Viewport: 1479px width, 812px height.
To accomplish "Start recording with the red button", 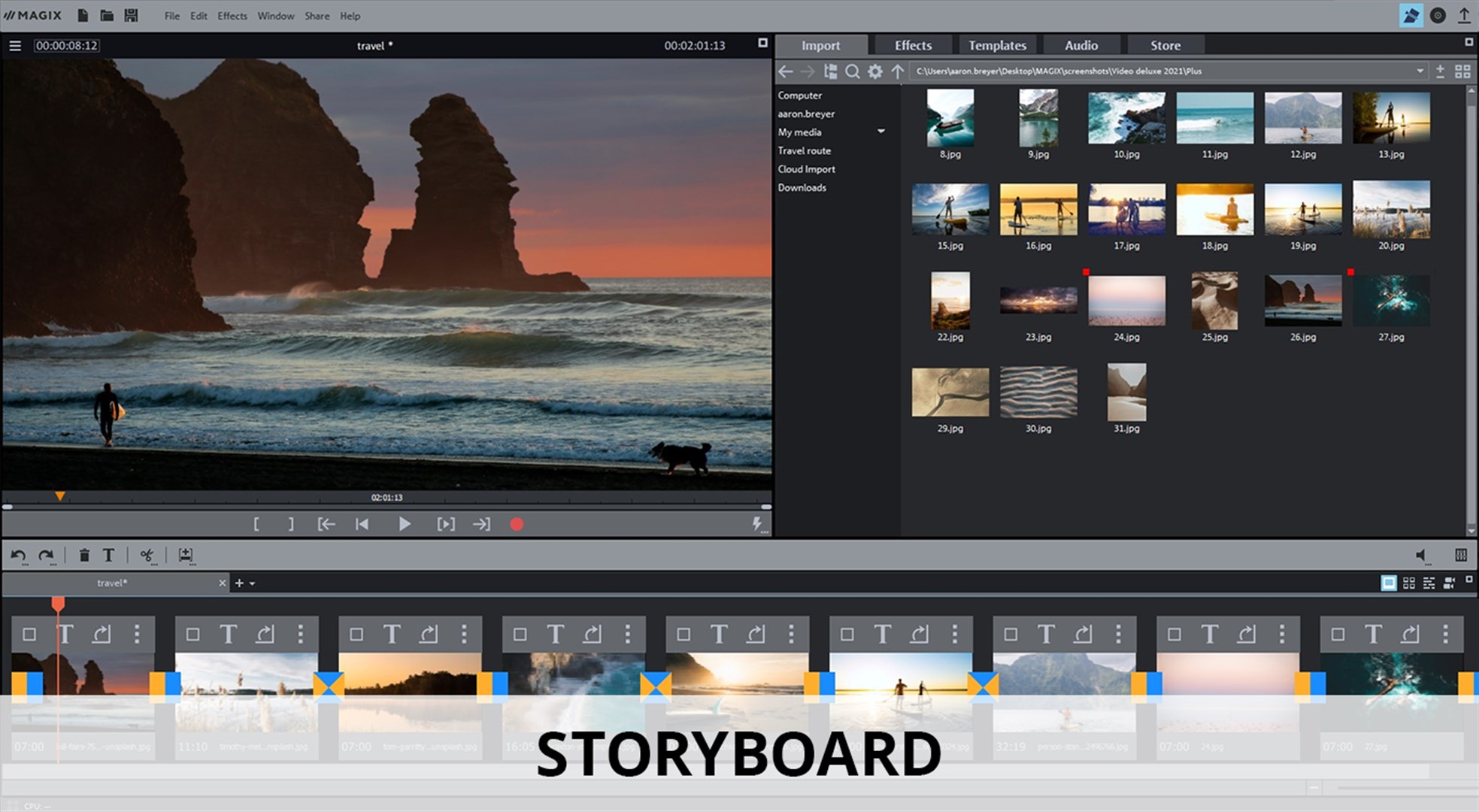I will point(517,524).
